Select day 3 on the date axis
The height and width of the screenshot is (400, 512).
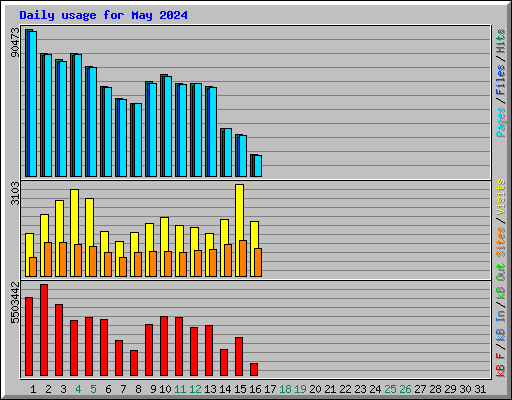pyautogui.click(x=63, y=389)
